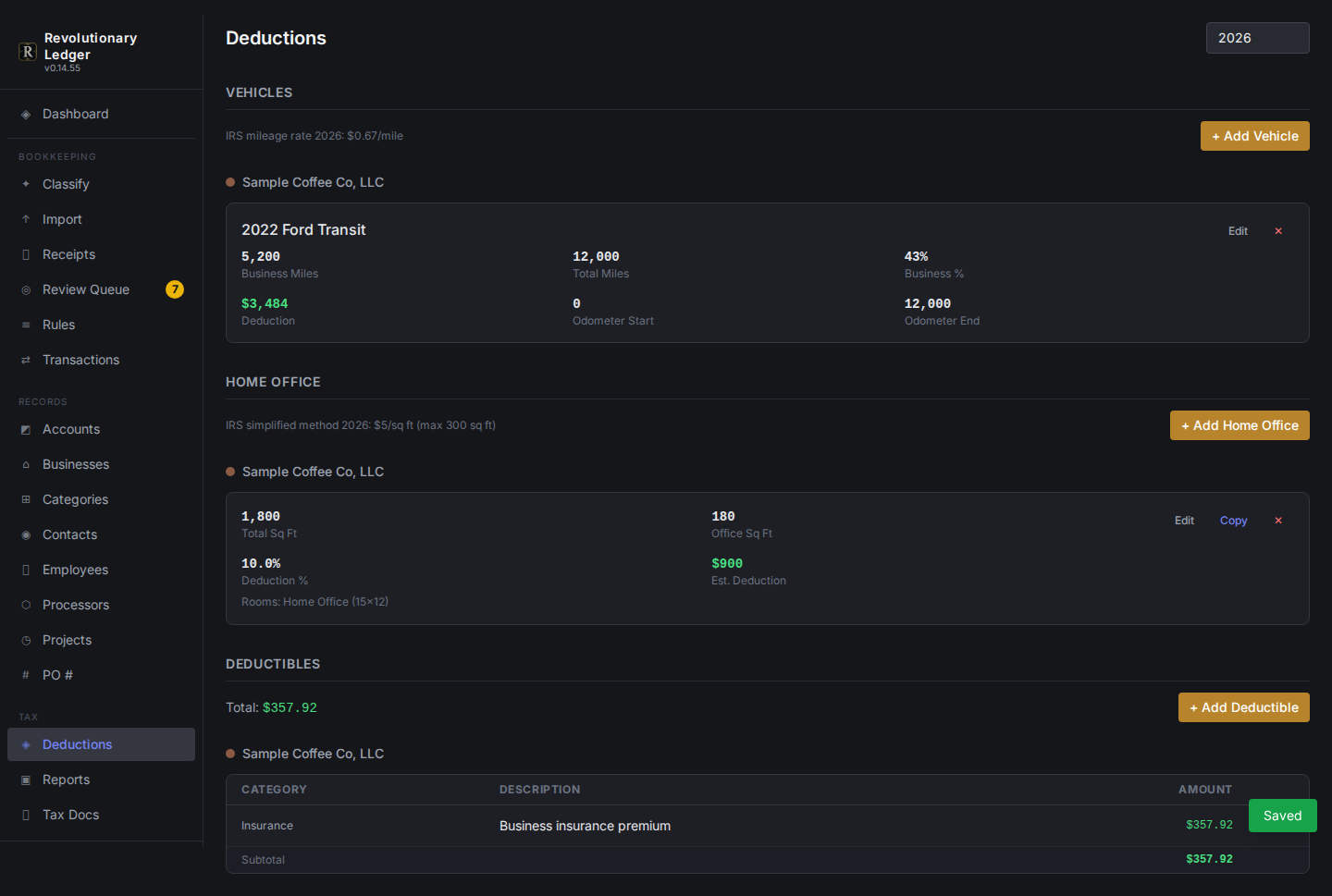Delete the 2022 Ford Transit vehicle

[x=1278, y=231]
